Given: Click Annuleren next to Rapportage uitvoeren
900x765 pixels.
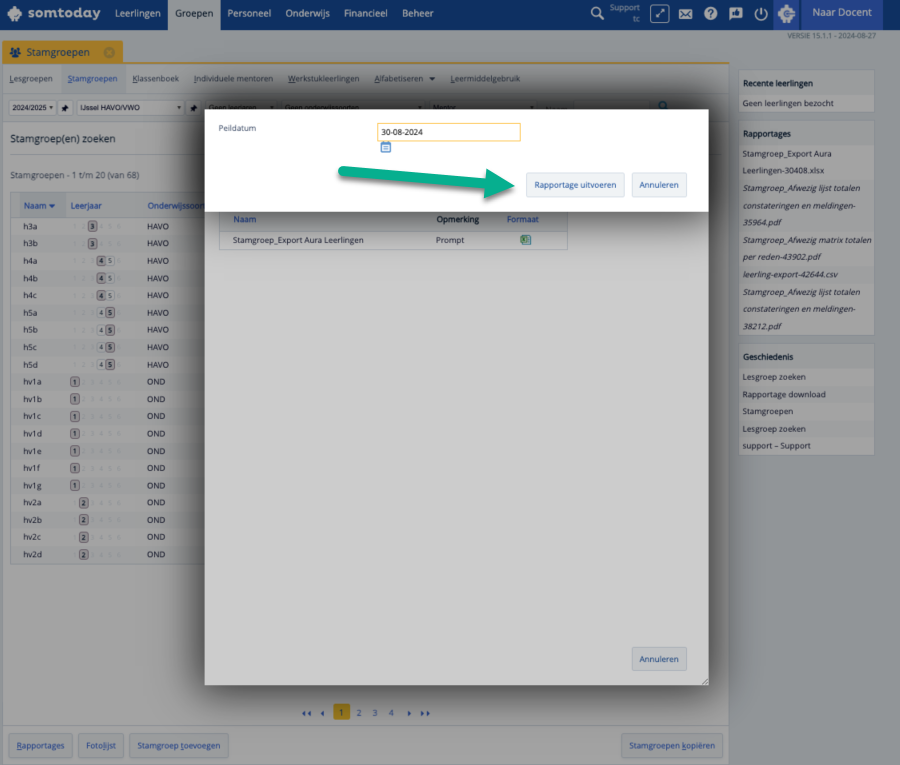Looking at the screenshot, I should 659,185.
